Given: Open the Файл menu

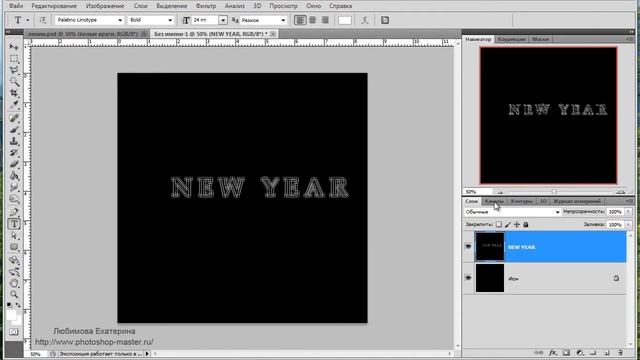Looking at the screenshot, I should 16,6.
